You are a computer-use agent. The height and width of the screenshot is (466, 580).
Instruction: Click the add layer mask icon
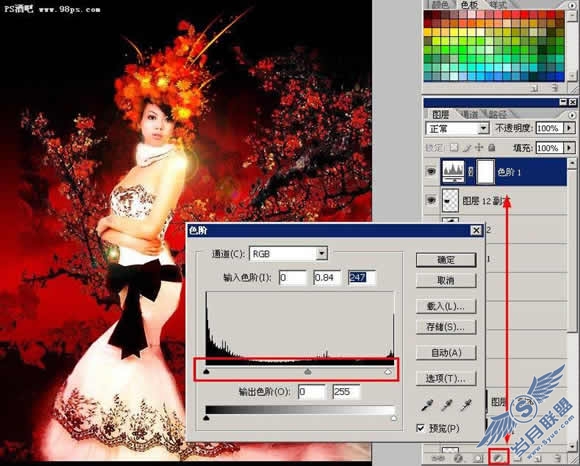tap(478, 458)
